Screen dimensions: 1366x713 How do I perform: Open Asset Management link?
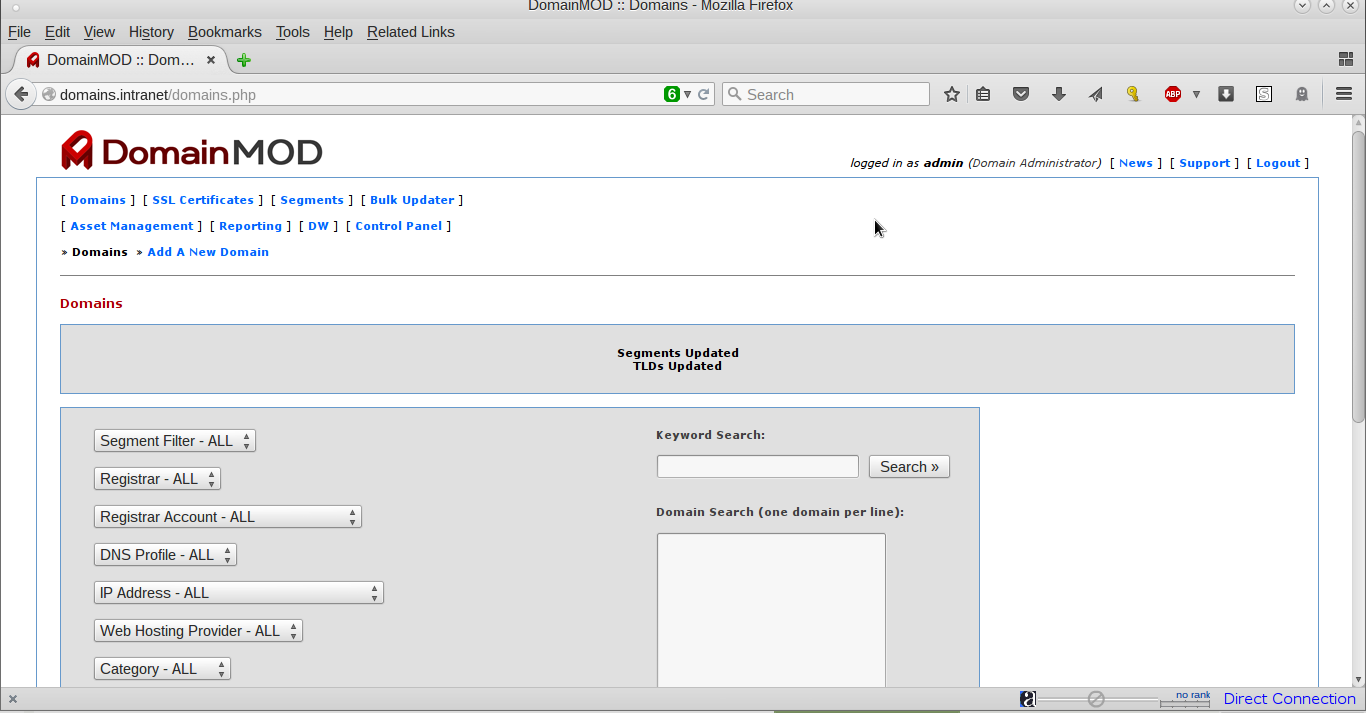point(132,226)
